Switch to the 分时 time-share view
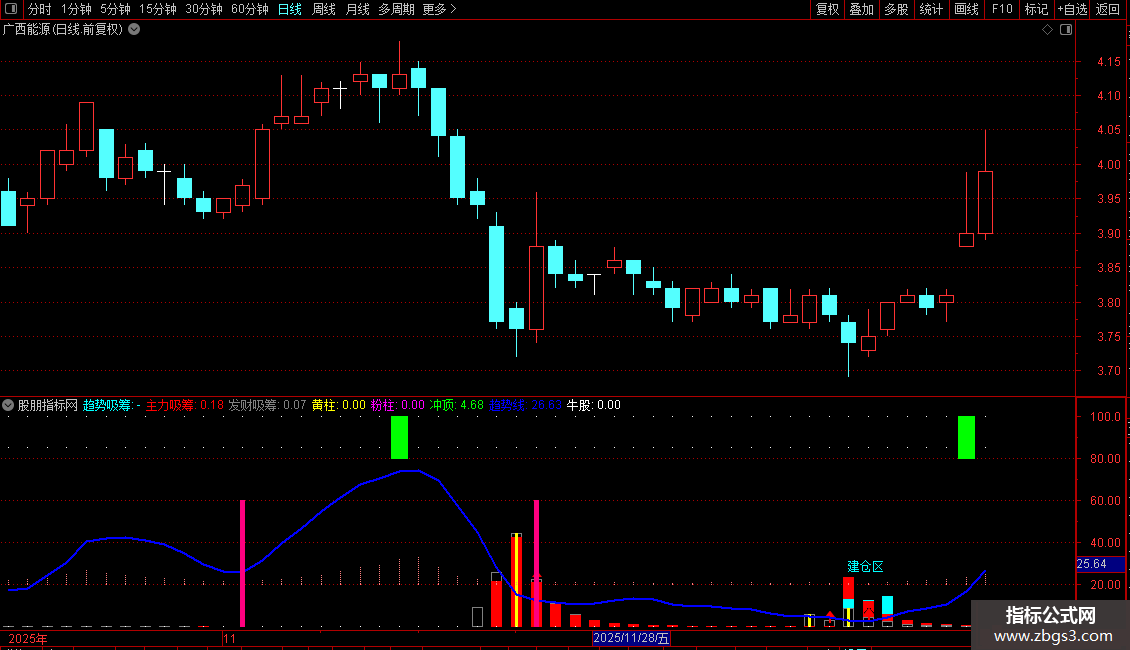The width and height of the screenshot is (1130, 650). coord(40,9)
